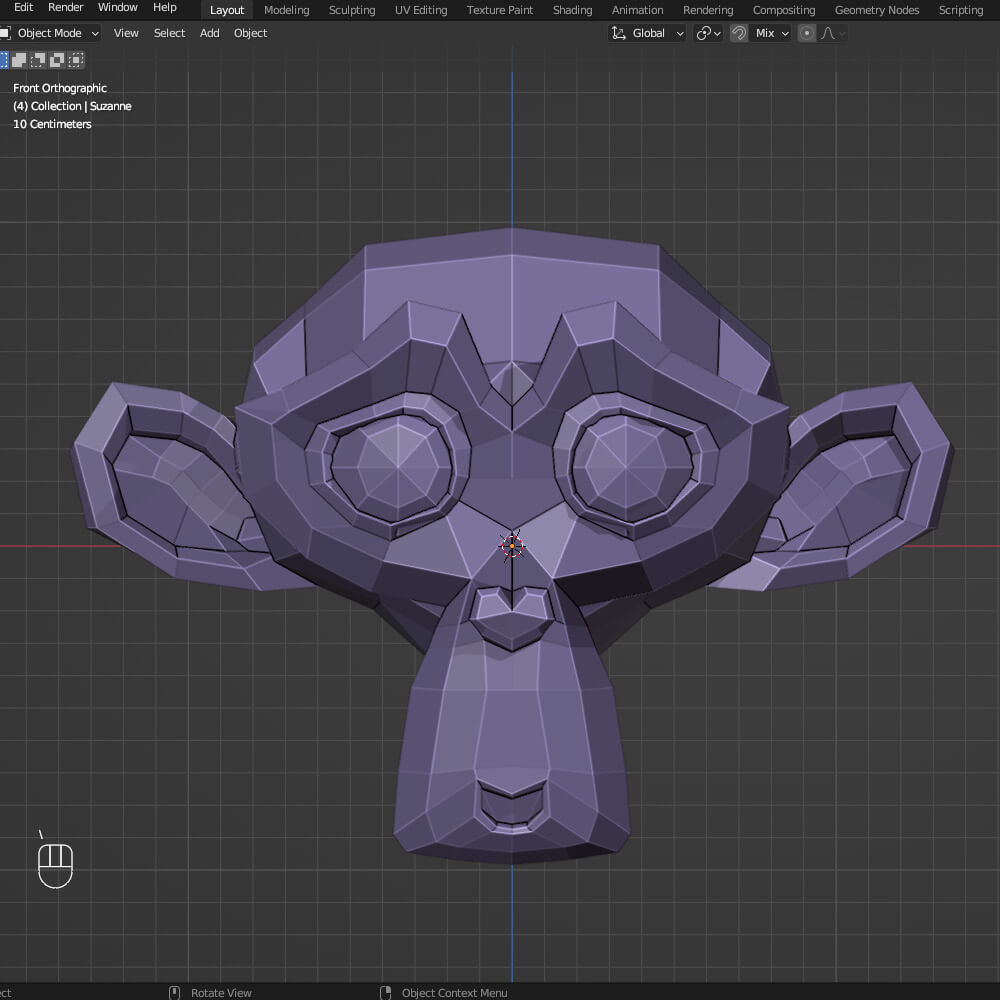Open the Global transform orientation dropdown
Viewport: 1000px width, 1000px height.
point(648,33)
